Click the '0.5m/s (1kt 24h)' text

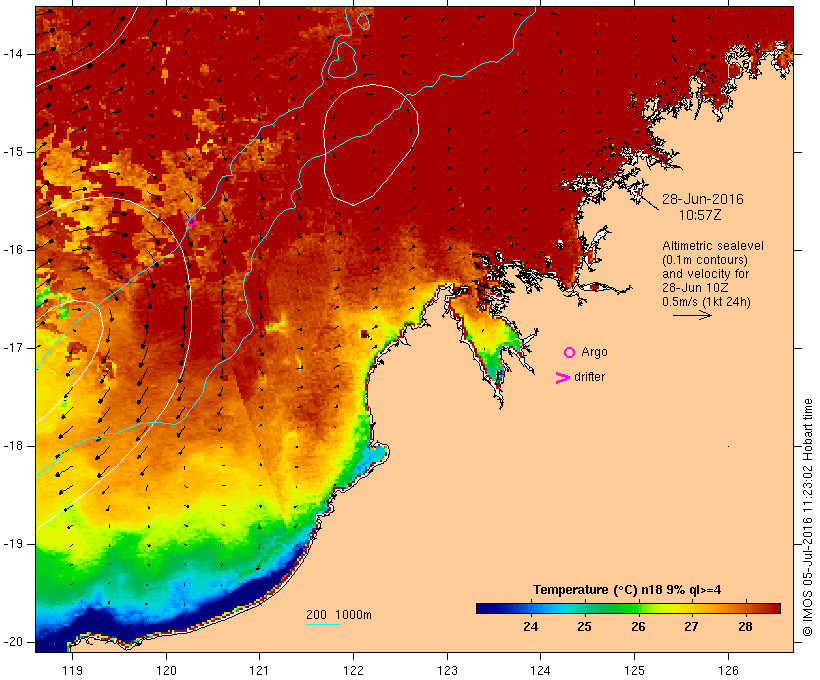point(706,302)
